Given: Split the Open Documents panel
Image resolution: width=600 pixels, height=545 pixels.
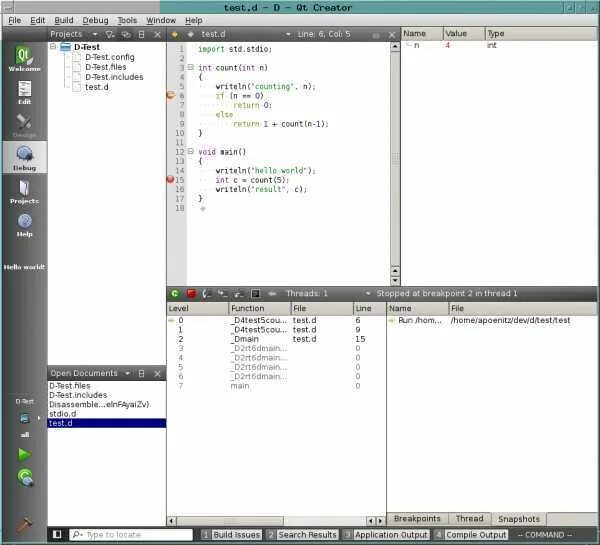Looking at the screenshot, I should pos(142,374).
